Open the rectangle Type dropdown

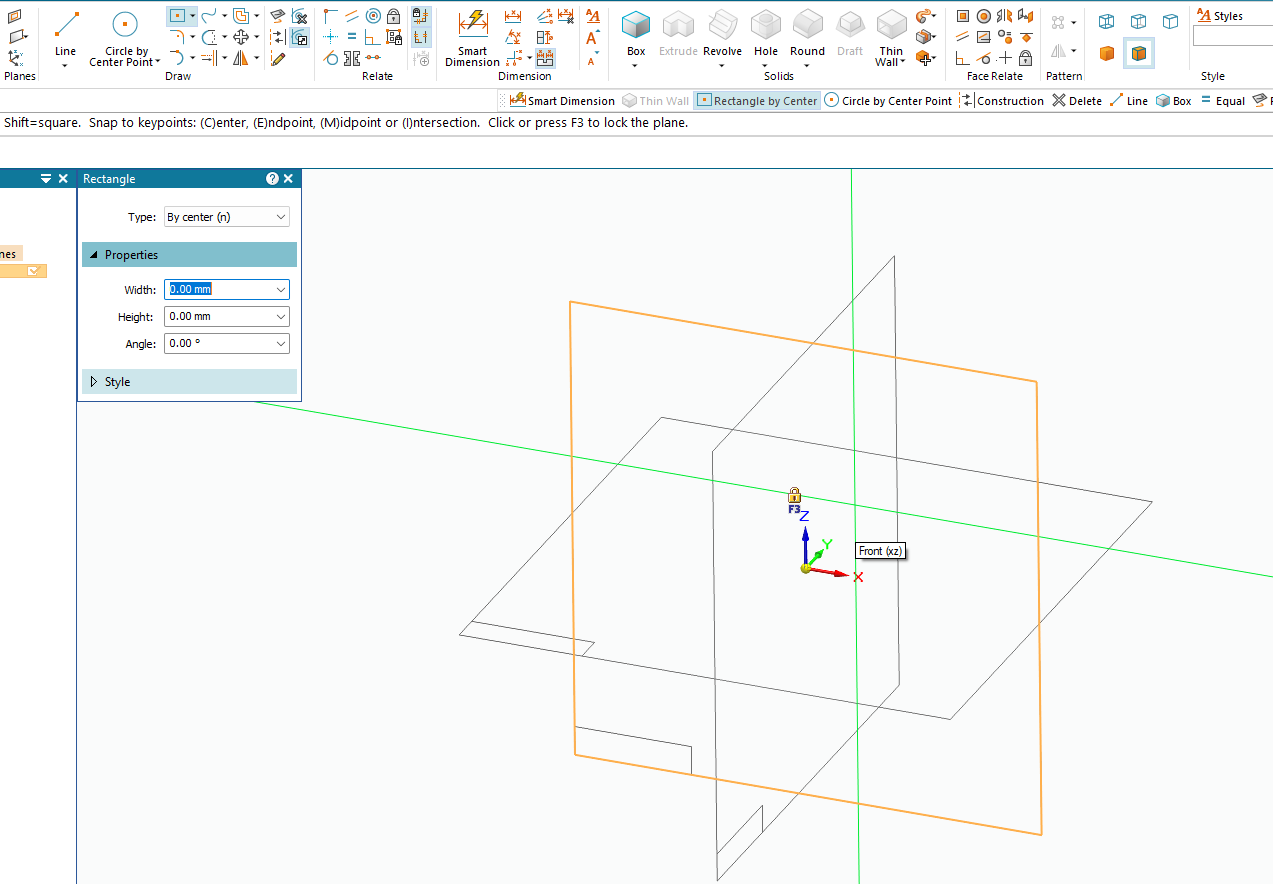coord(226,217)
